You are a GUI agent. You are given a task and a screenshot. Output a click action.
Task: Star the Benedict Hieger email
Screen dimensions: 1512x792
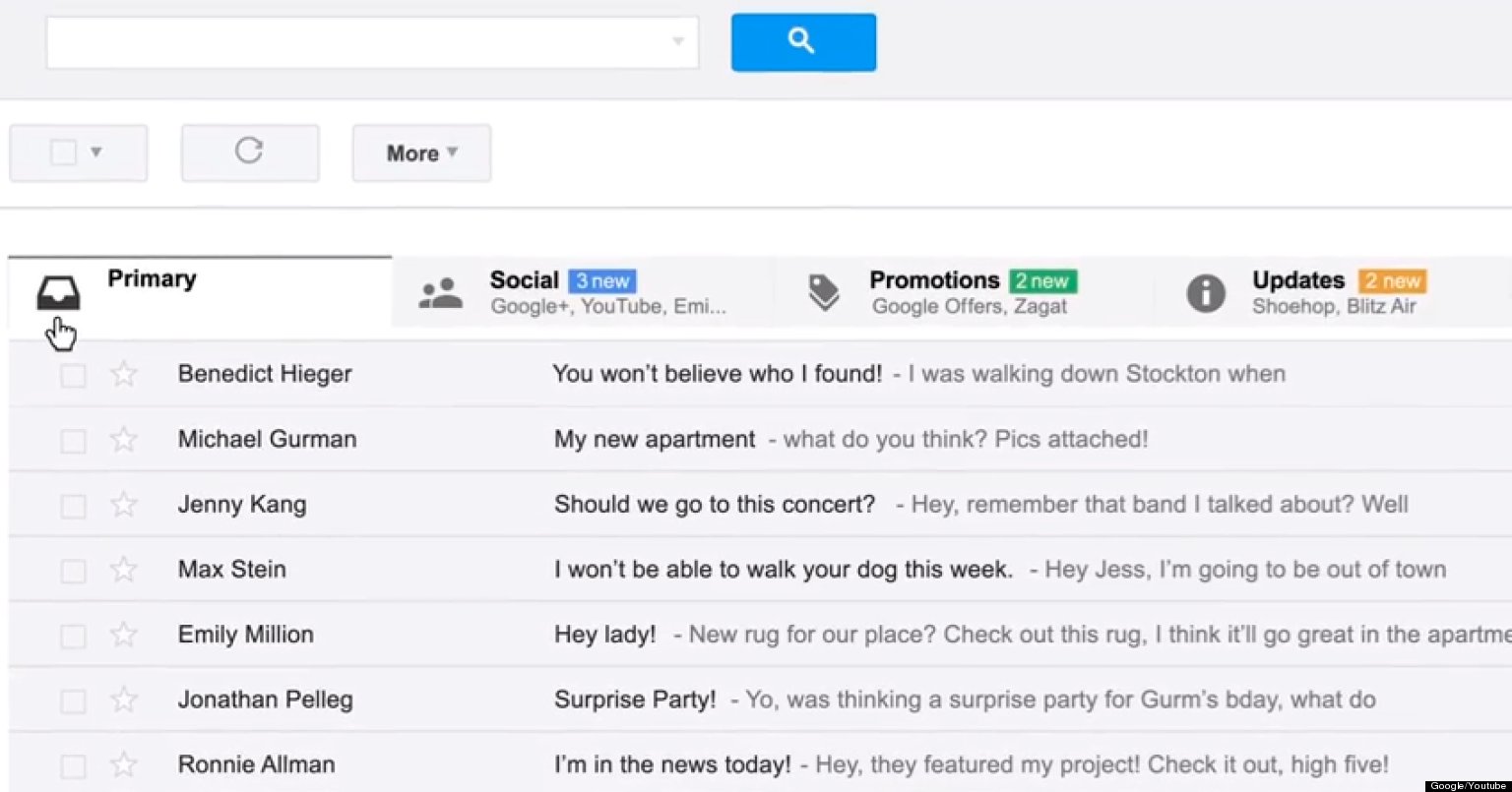pyautogui.click(x=123, y=374)
